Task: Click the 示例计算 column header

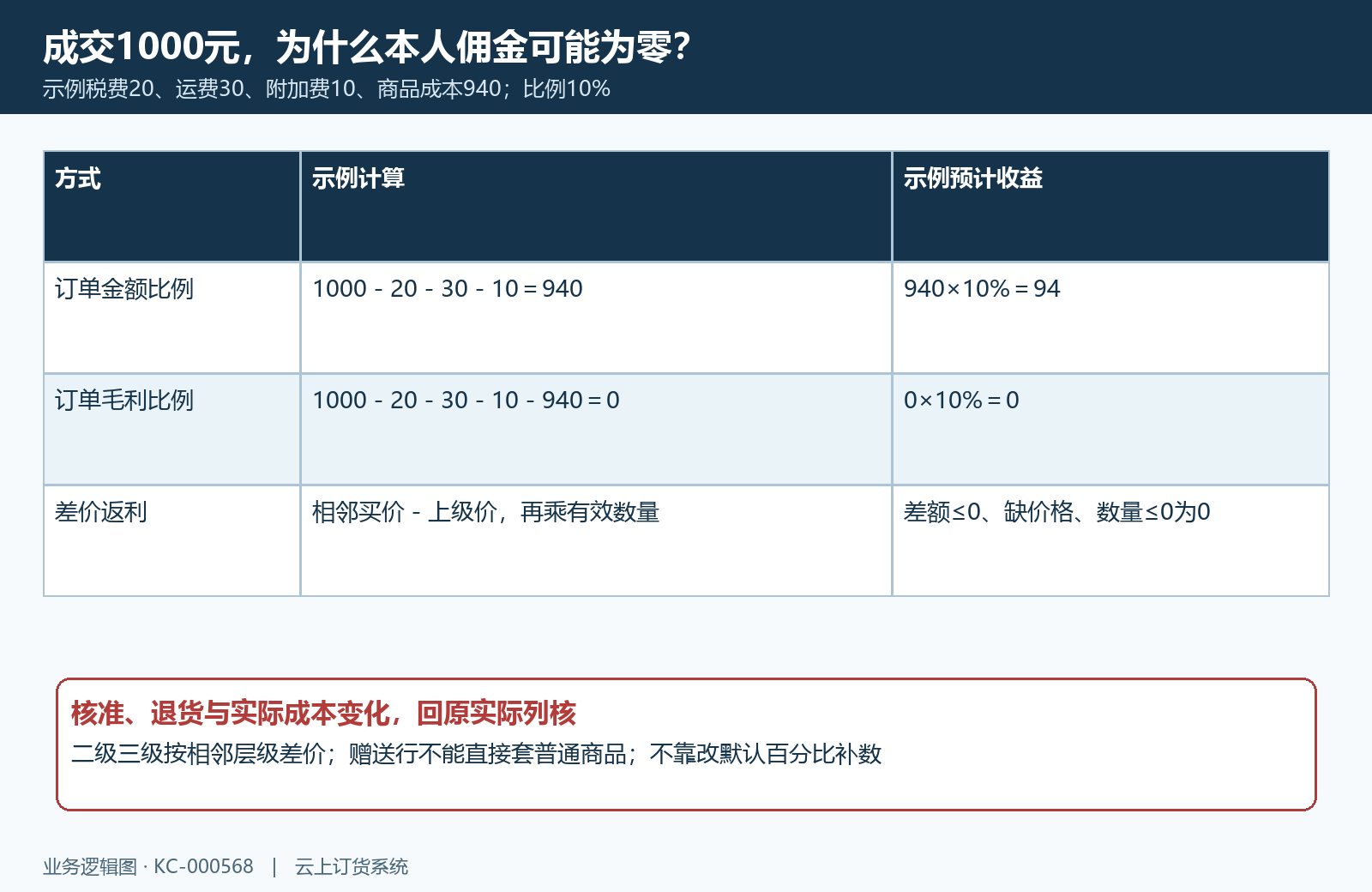Action: tap(596, 206)
